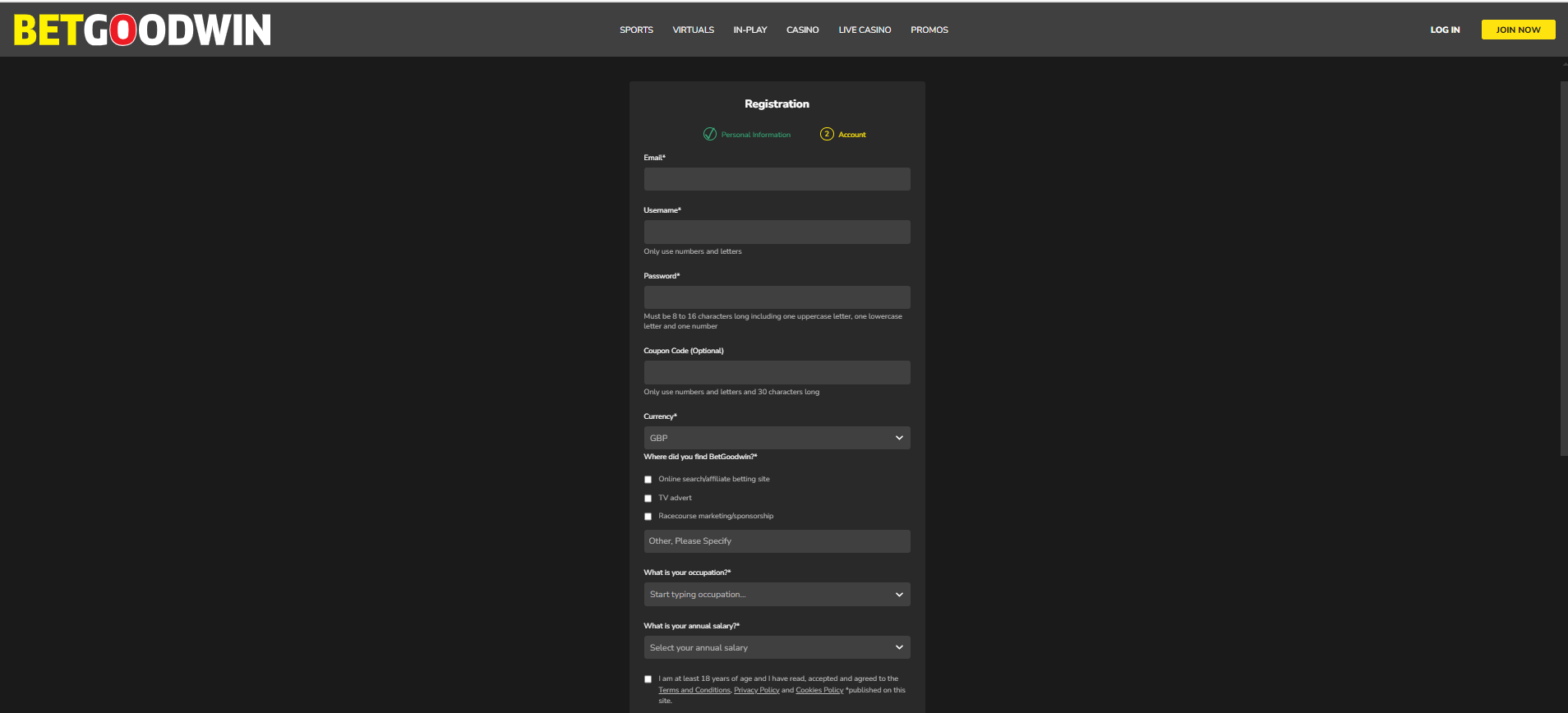This screenshot has width=1568, height=713.
Task: Focus the Email input field
Action: [x=777, y=179]
